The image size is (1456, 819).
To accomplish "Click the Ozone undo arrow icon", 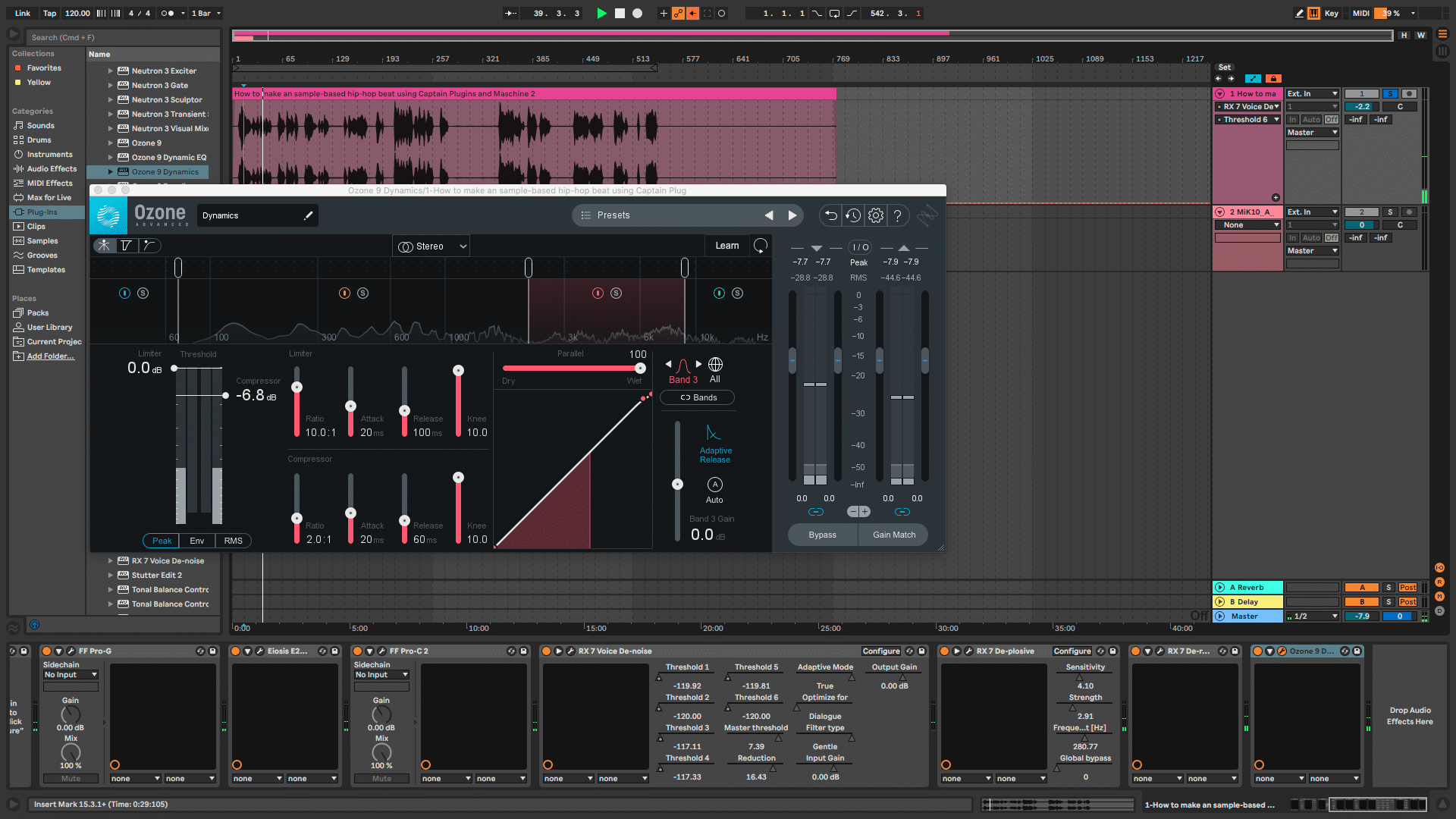I will tap(831, 215).
